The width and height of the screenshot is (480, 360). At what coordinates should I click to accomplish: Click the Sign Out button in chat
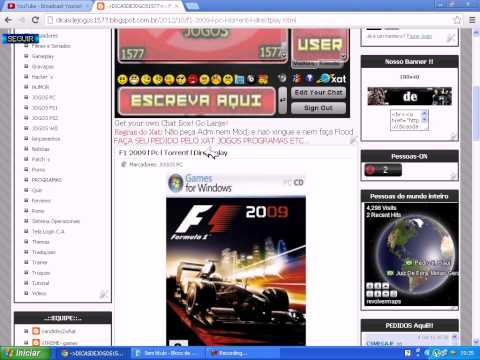(x=318, y=108)
